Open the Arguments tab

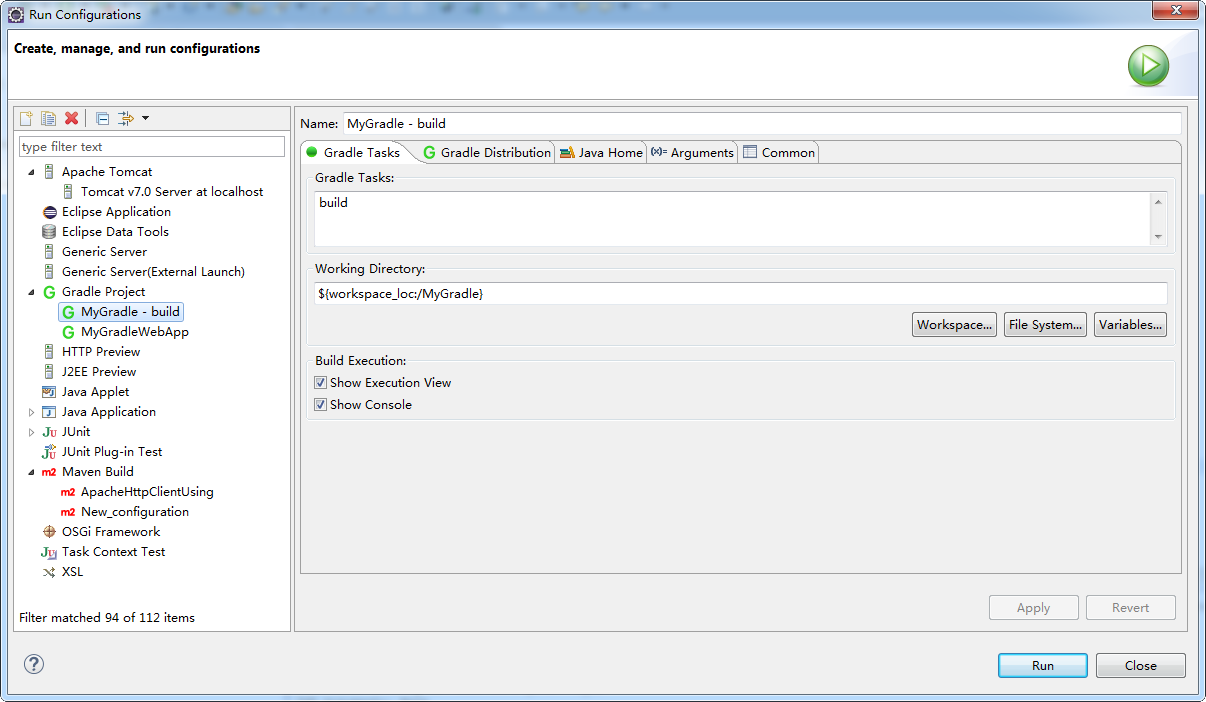click(692, 153)
